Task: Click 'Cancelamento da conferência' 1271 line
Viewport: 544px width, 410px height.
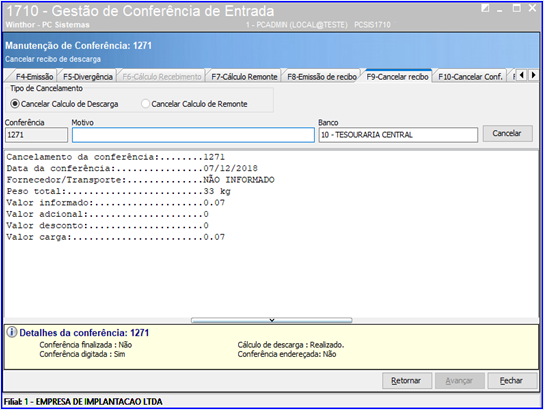Action: tap(116, 157)
